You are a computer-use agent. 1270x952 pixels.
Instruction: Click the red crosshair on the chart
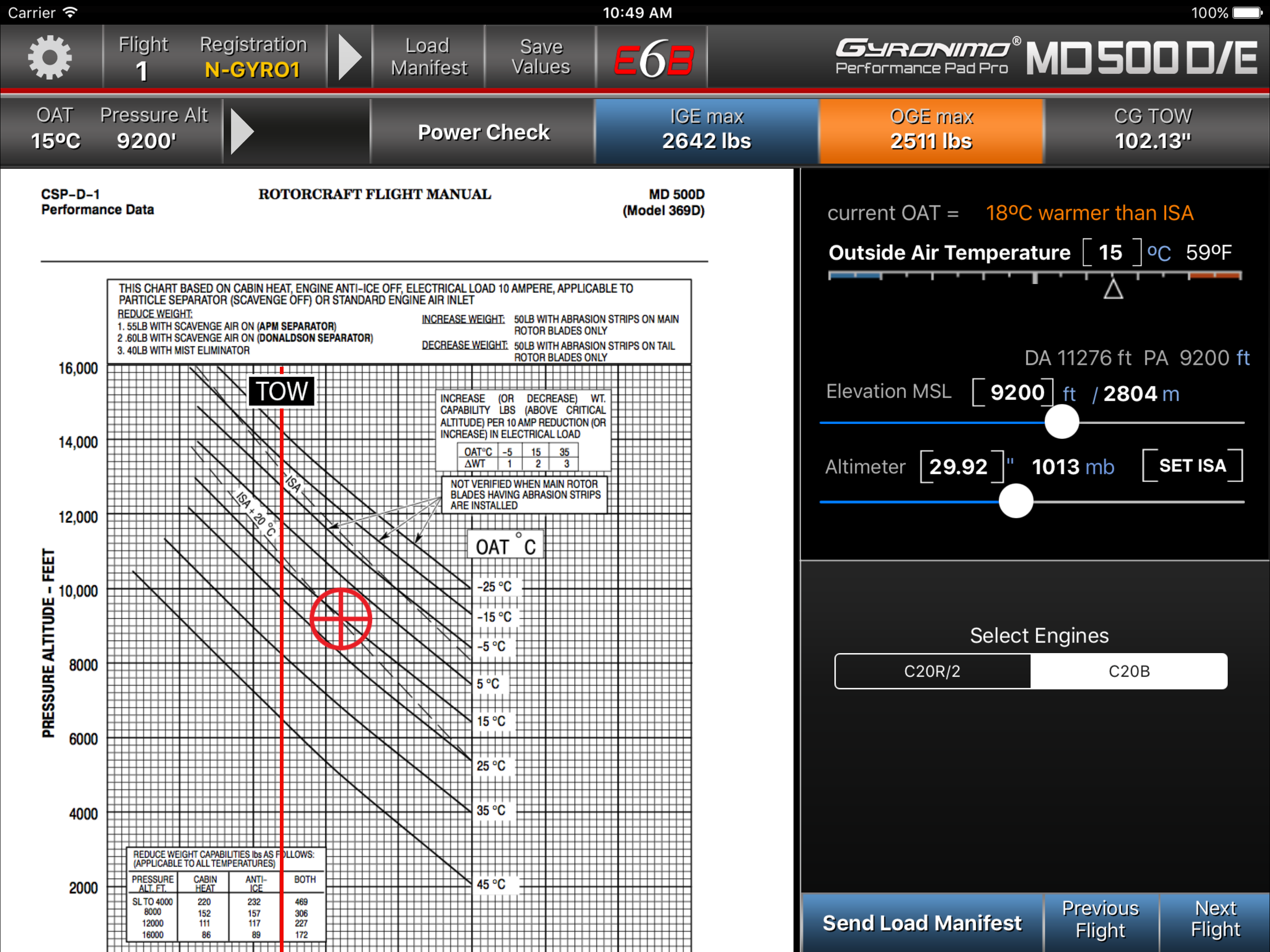point(340,618)
